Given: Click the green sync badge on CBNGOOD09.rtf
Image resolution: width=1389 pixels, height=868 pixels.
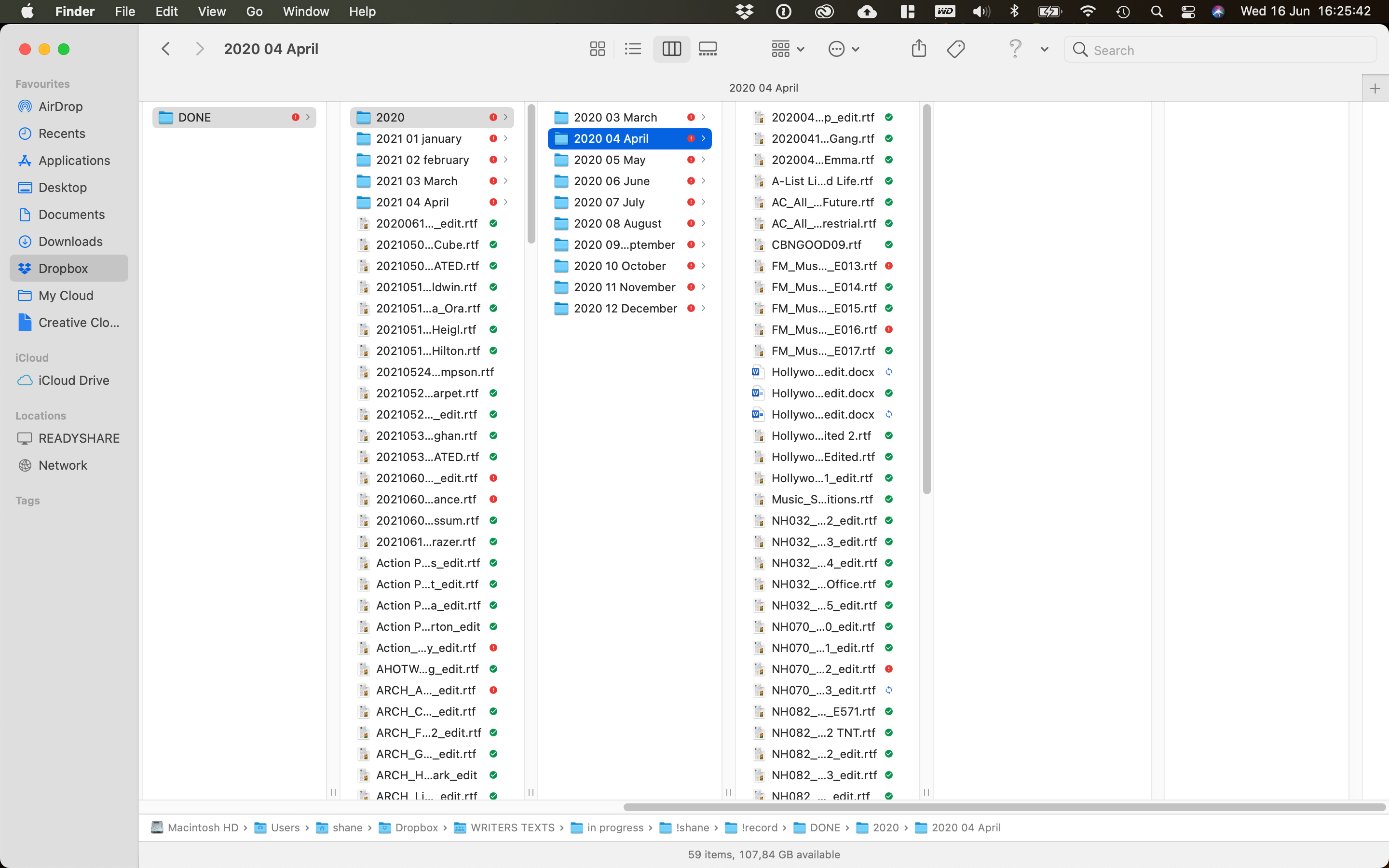Looking at the screenshot, I should (888, 244).
